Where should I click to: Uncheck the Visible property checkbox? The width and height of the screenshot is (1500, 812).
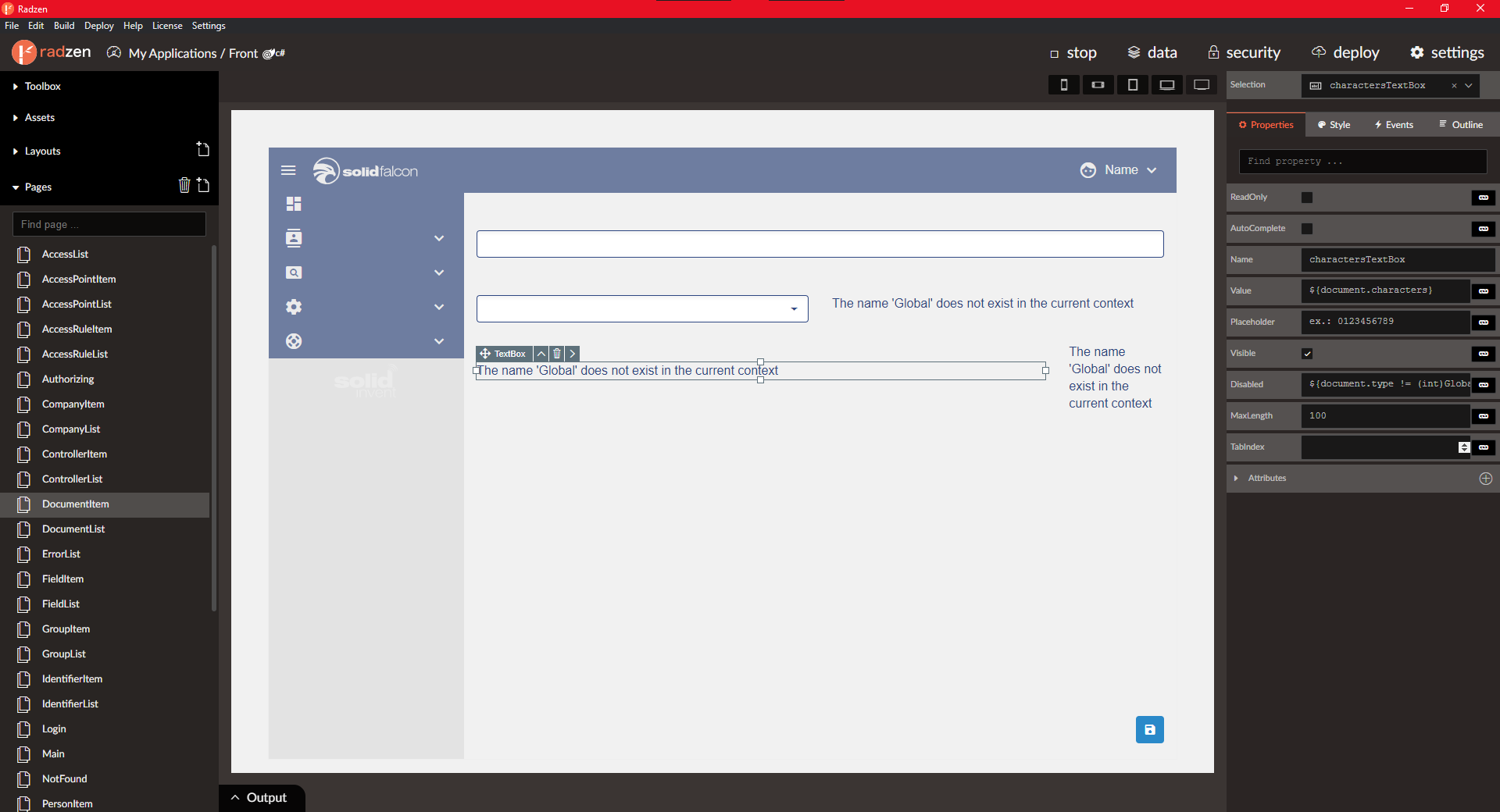[x=1307, y=353]
